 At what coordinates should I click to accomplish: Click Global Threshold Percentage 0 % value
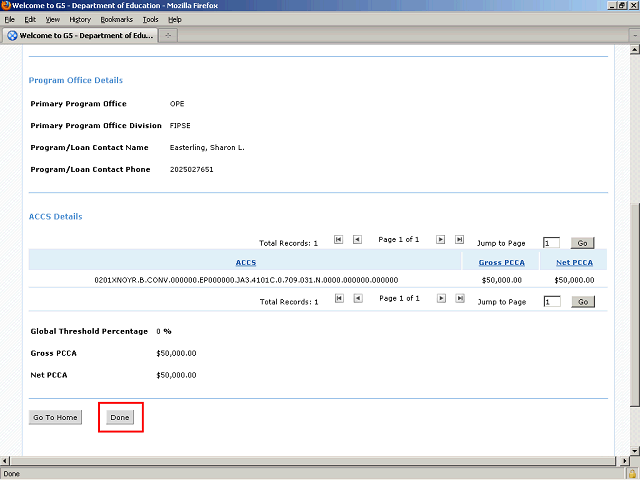164,331
